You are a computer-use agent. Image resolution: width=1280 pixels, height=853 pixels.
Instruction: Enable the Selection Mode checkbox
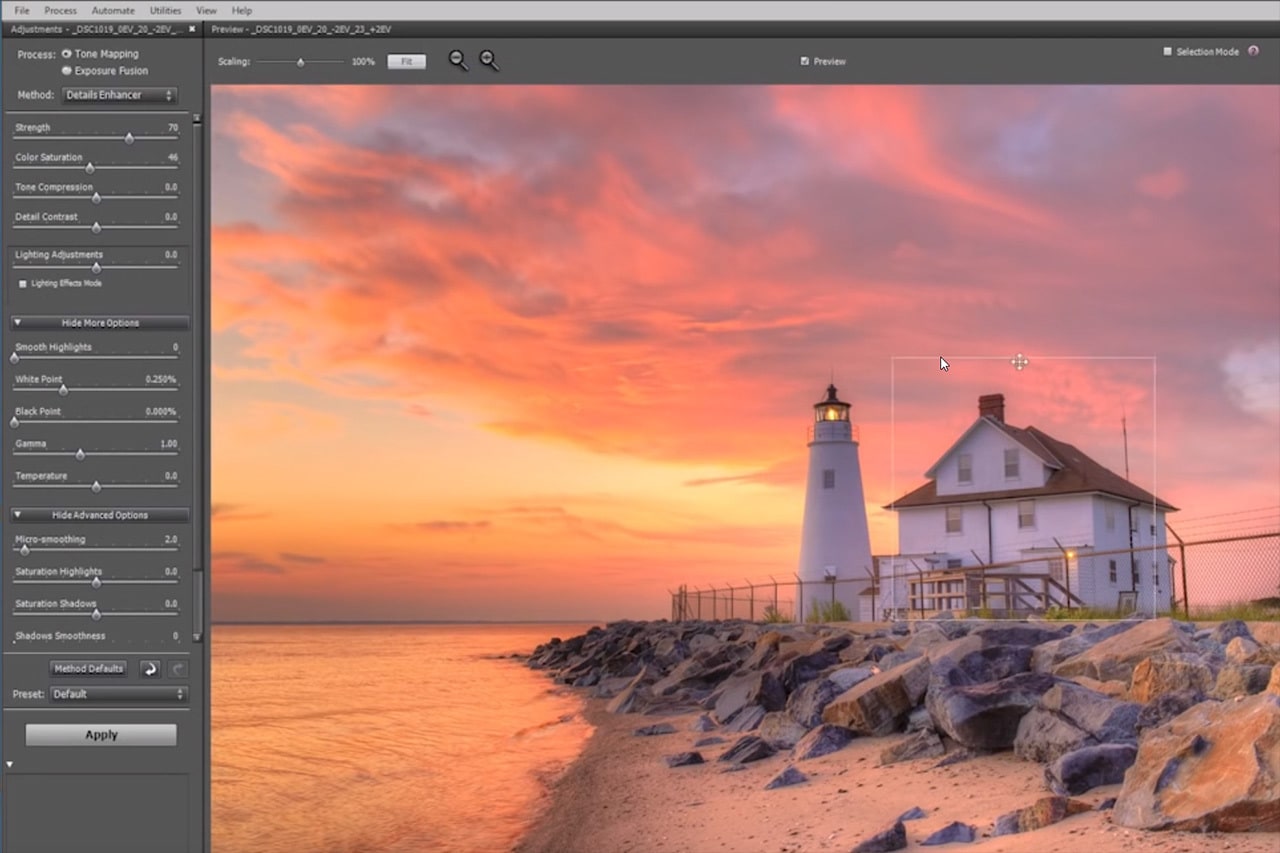tap(1167, 51)
